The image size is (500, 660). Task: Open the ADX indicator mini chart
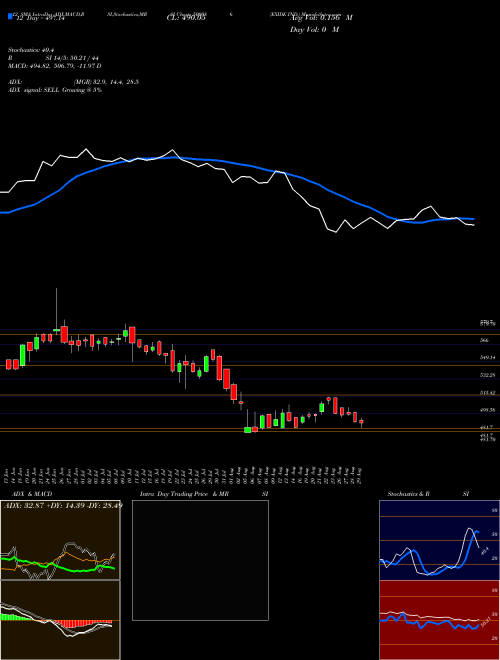[x=60, y=540]
